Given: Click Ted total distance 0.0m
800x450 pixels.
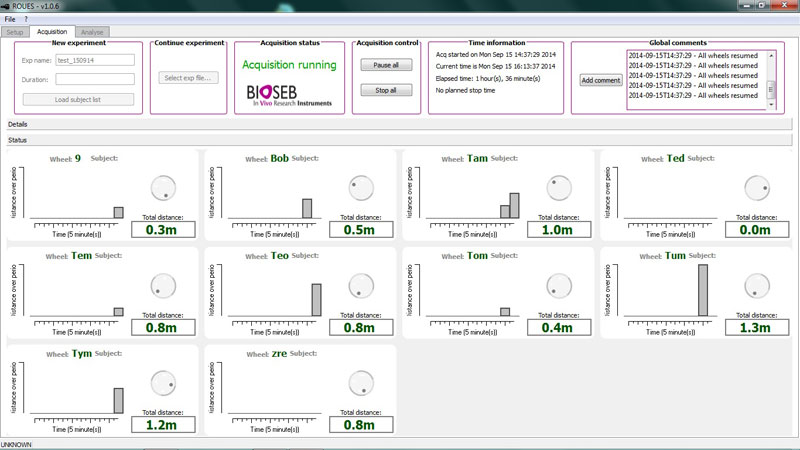Looking at the screenshot, I should (757, 230).
